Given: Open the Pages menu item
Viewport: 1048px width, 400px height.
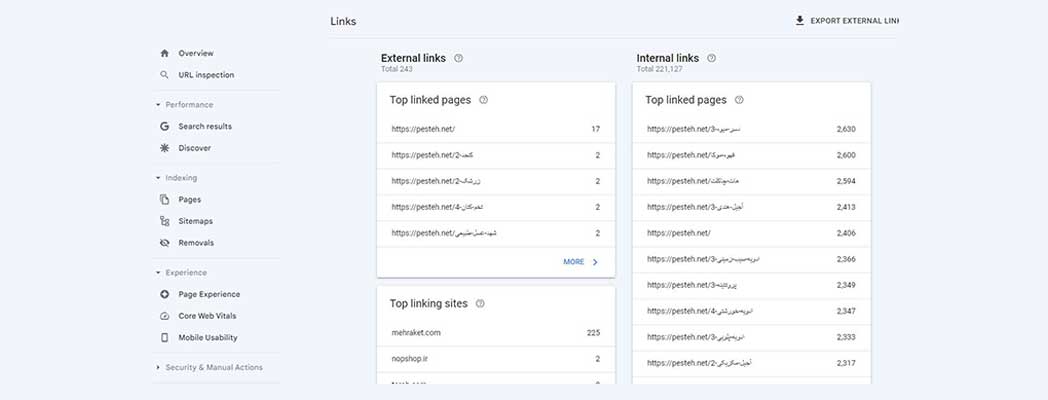Looking at the screenshot, I should coord(189,200).
